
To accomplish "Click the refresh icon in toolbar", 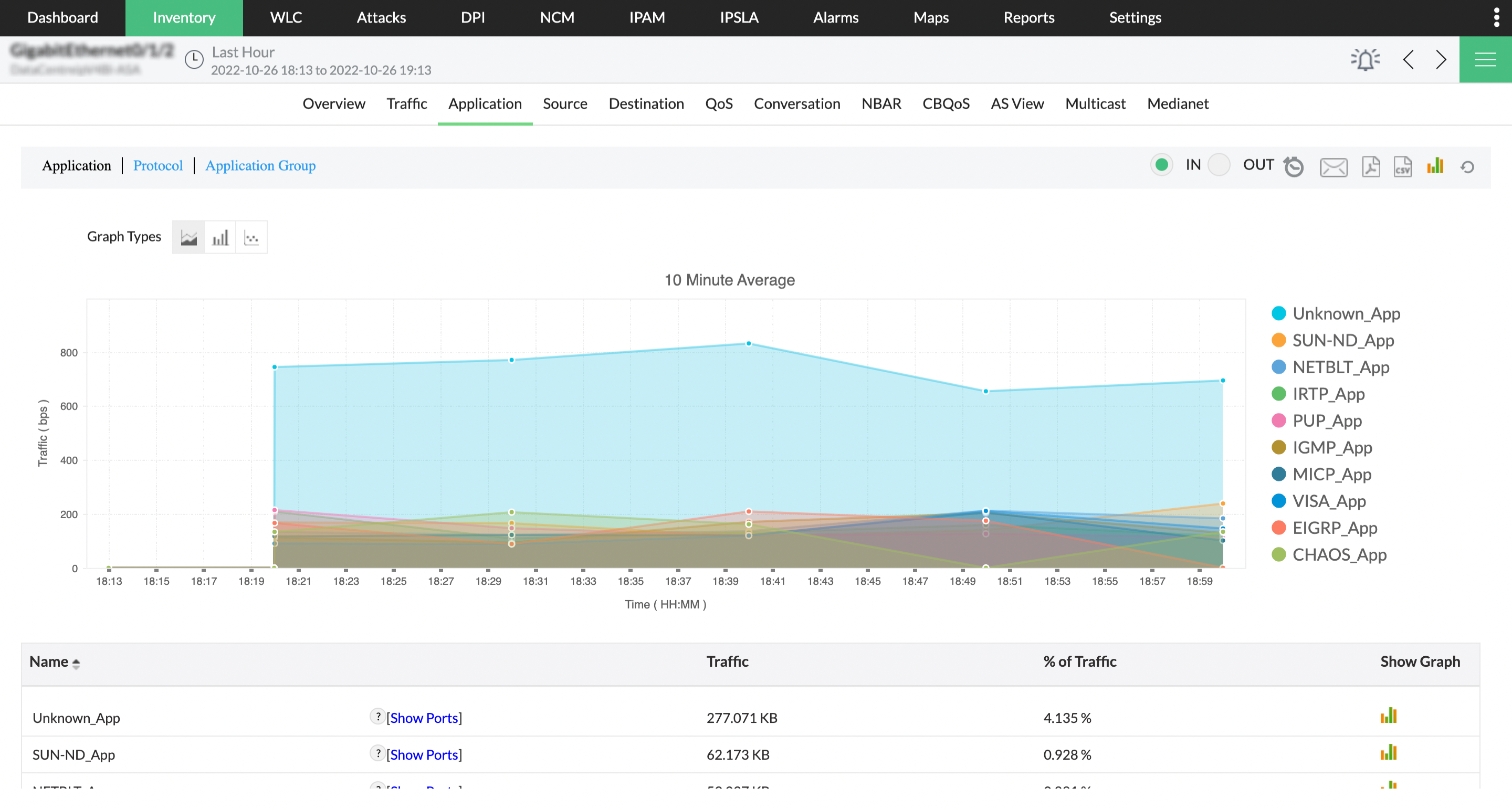I will 1467,167.
